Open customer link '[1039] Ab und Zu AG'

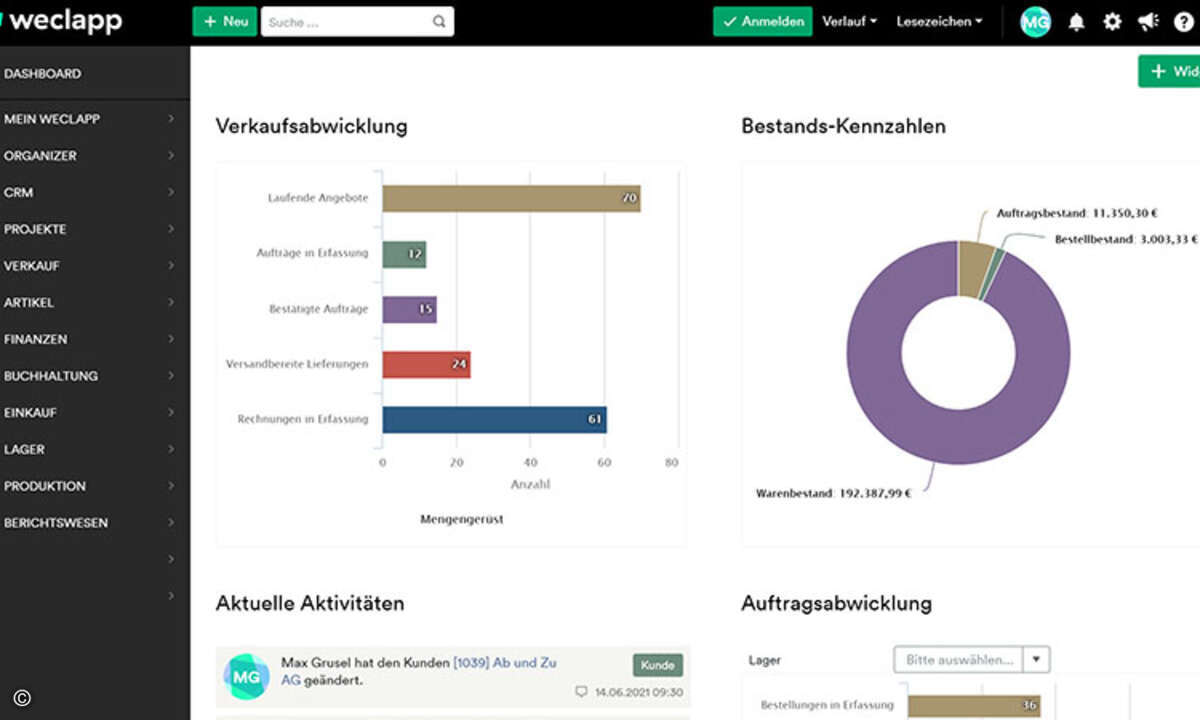tap(504, 663)
